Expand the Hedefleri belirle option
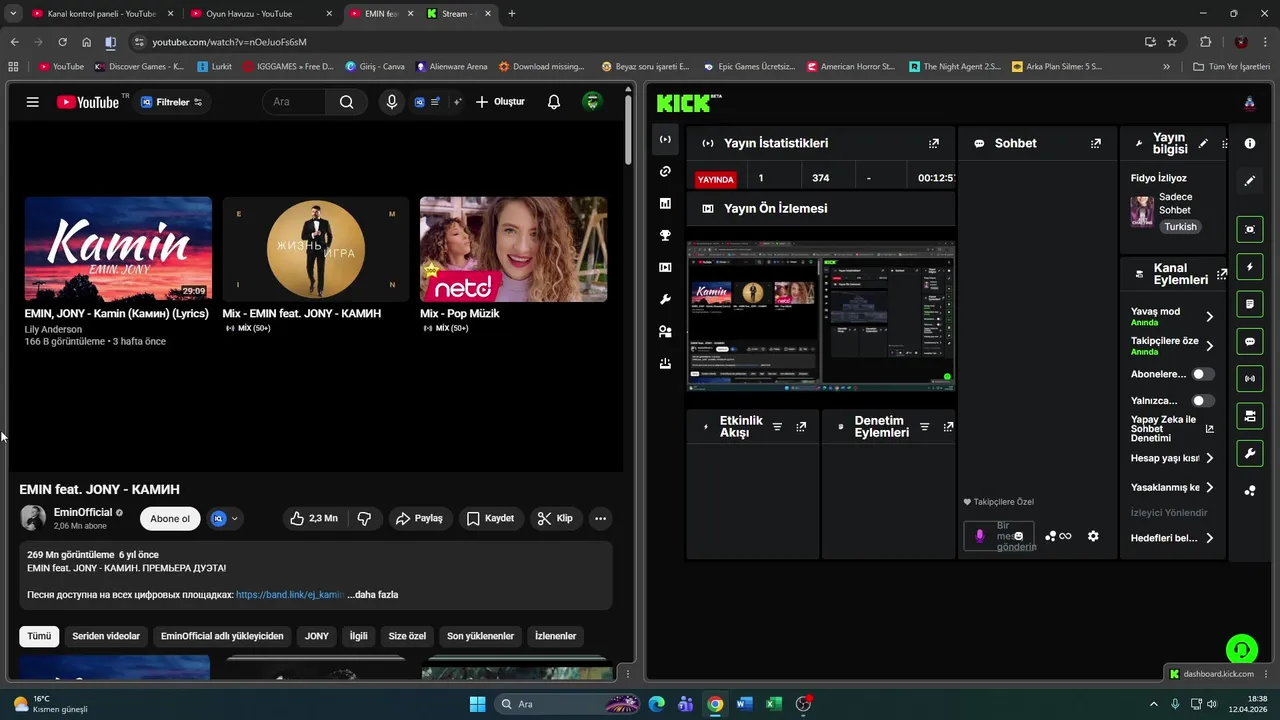Screen dimensions: 1280x720 click(1209, 538)
